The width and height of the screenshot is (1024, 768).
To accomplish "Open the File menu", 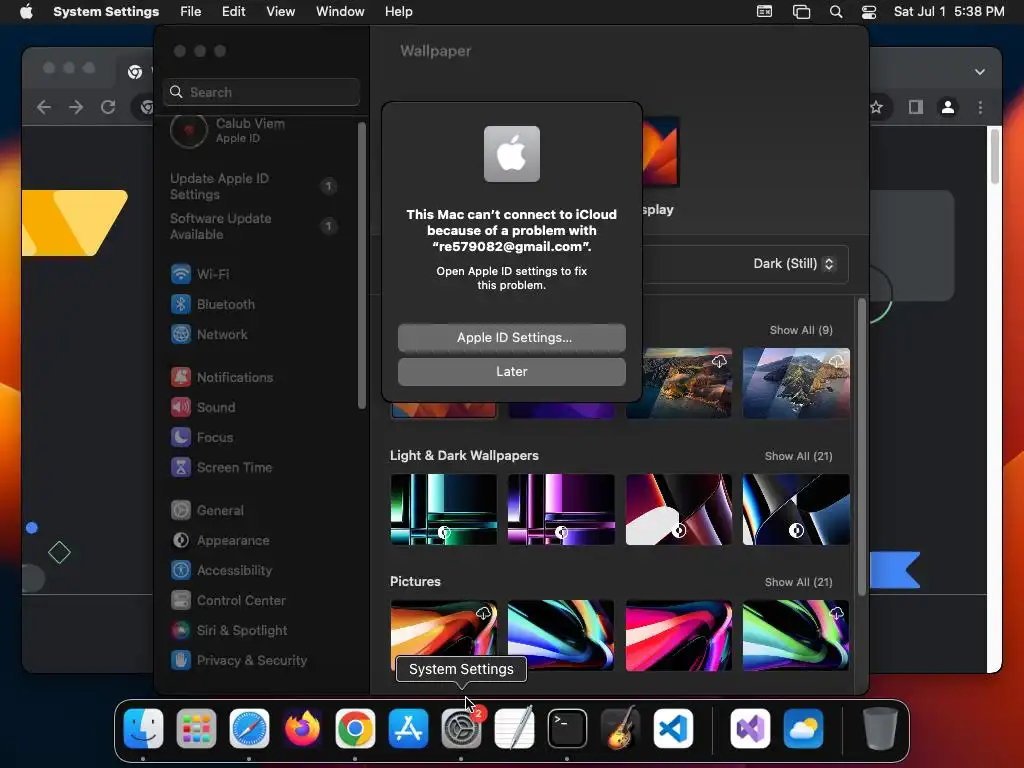I will [x=191, y=12].
